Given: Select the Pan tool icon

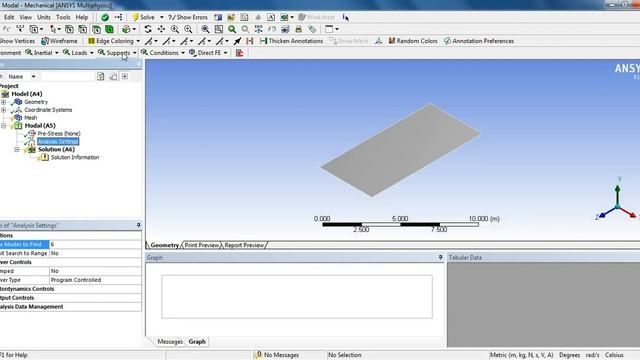Looking at the screenshot, I should tap(161, 29).
